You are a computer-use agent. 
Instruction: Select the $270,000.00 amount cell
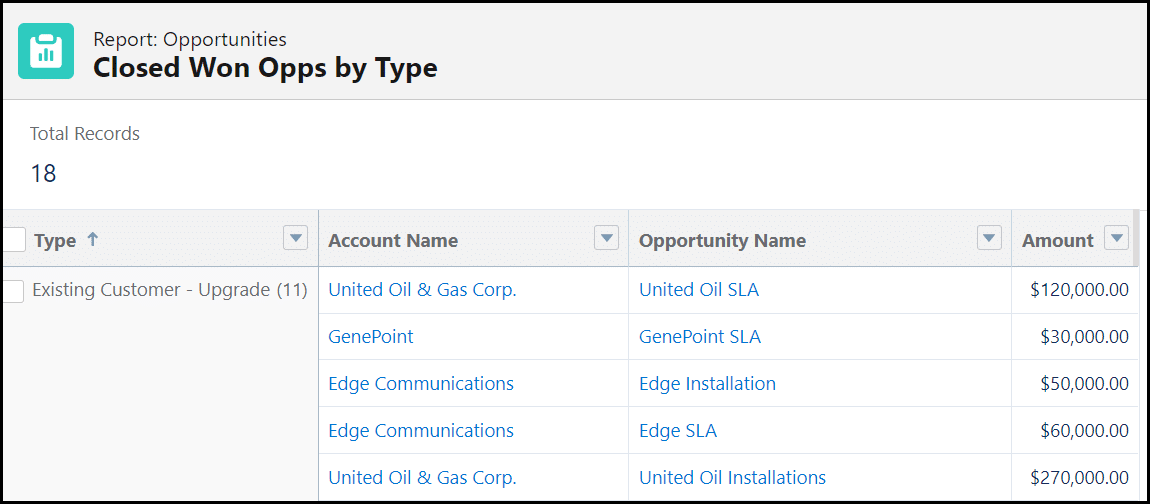[x=1078, y=478]
